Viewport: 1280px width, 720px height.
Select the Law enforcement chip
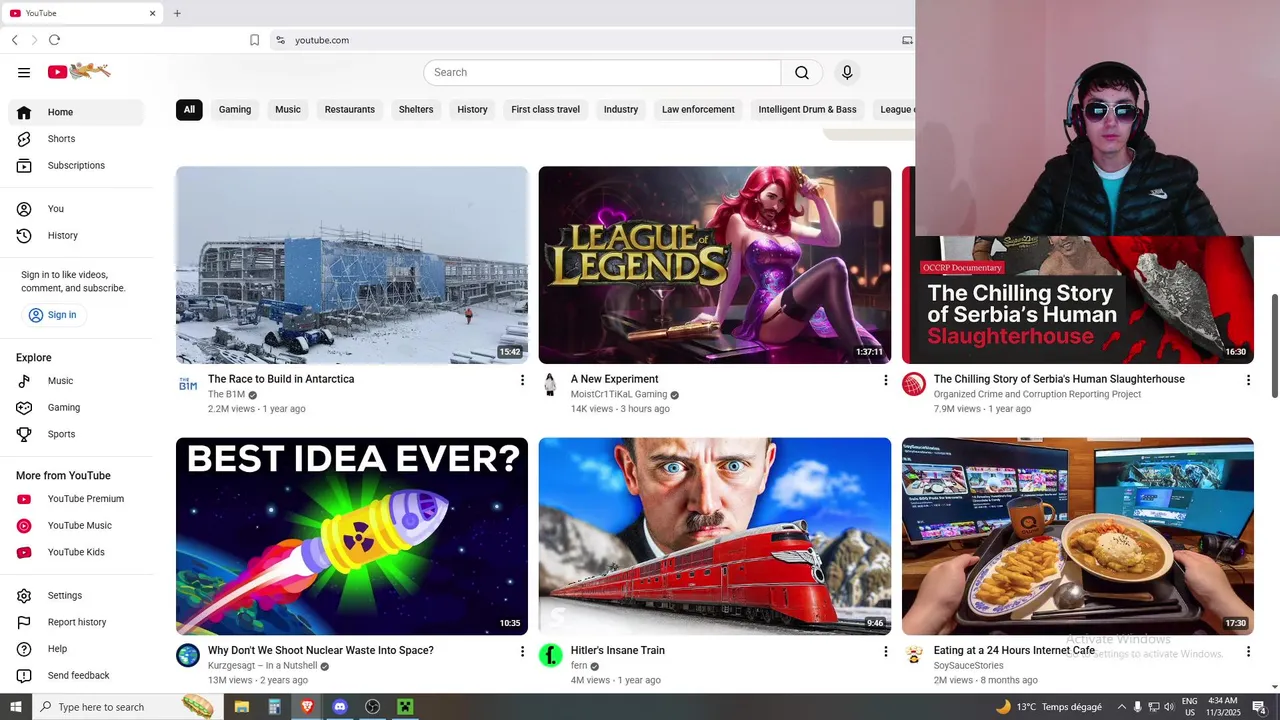(x=698, y=109)
